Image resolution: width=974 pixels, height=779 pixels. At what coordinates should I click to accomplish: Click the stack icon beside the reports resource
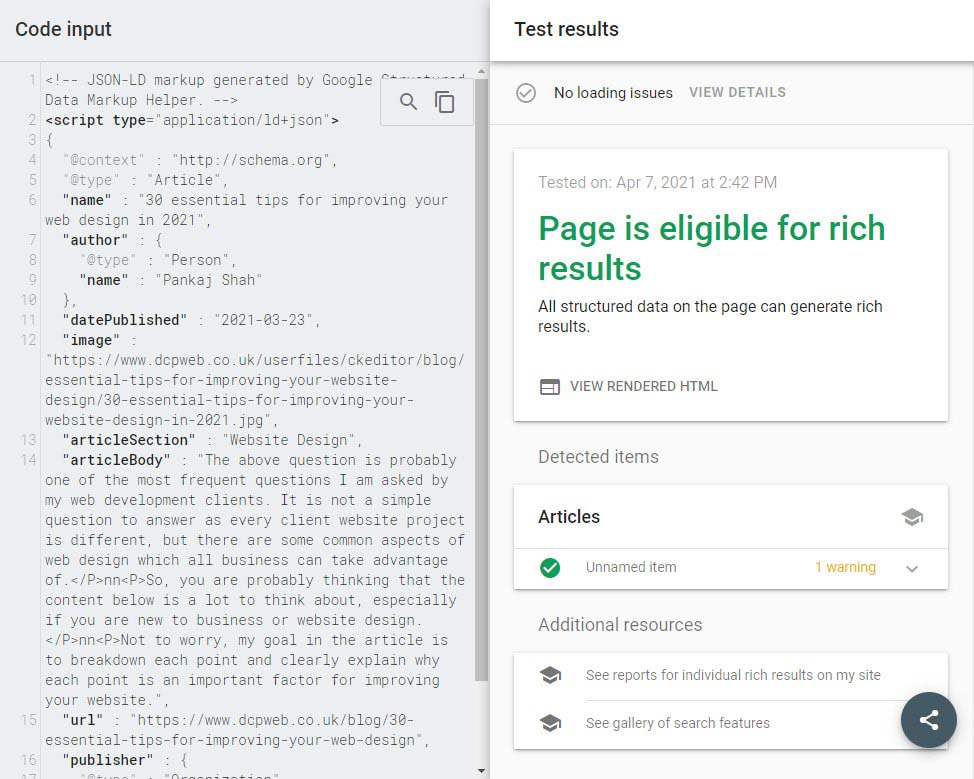550,675
